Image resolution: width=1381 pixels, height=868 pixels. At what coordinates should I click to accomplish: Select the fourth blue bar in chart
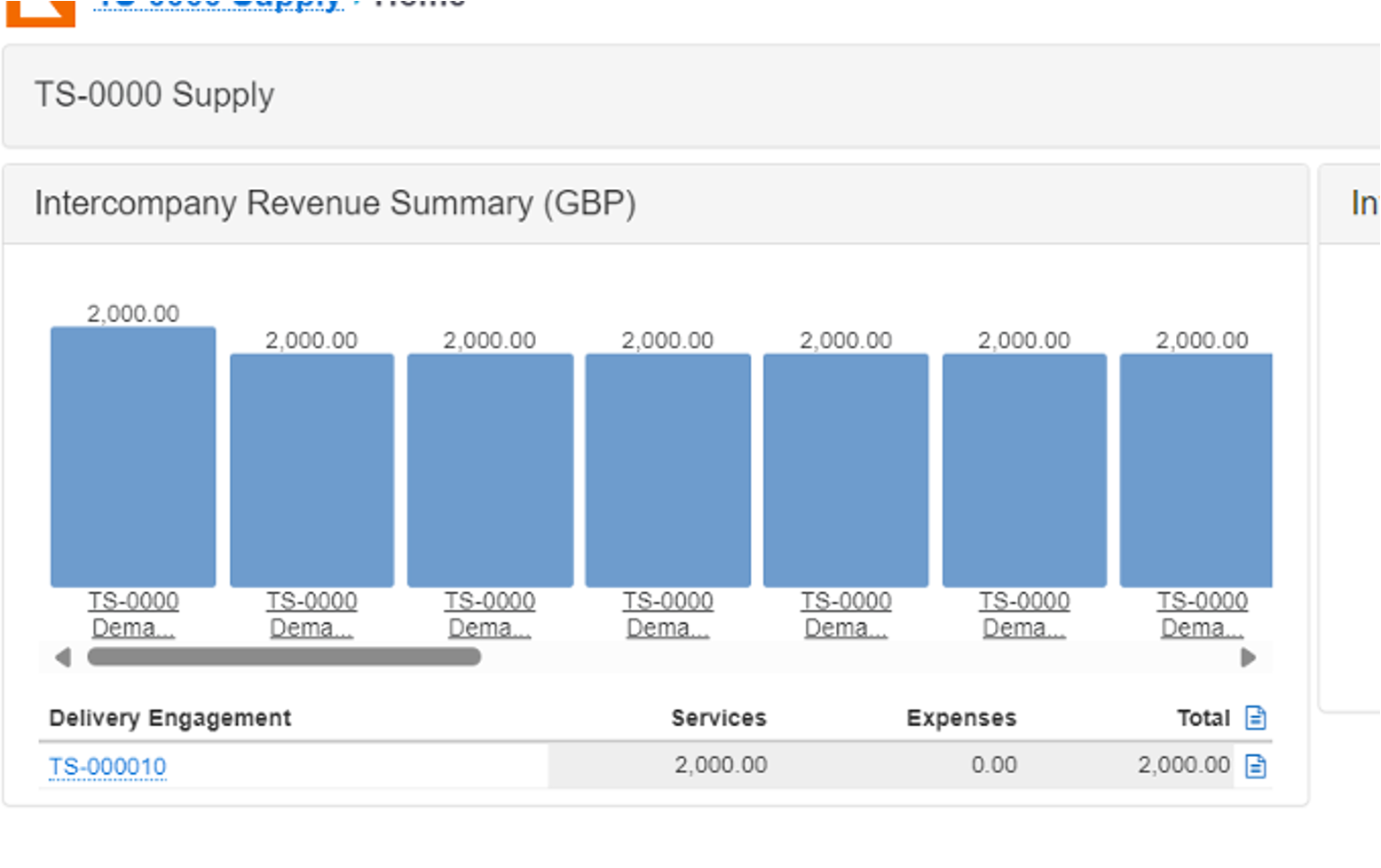(x=667, y=470)
